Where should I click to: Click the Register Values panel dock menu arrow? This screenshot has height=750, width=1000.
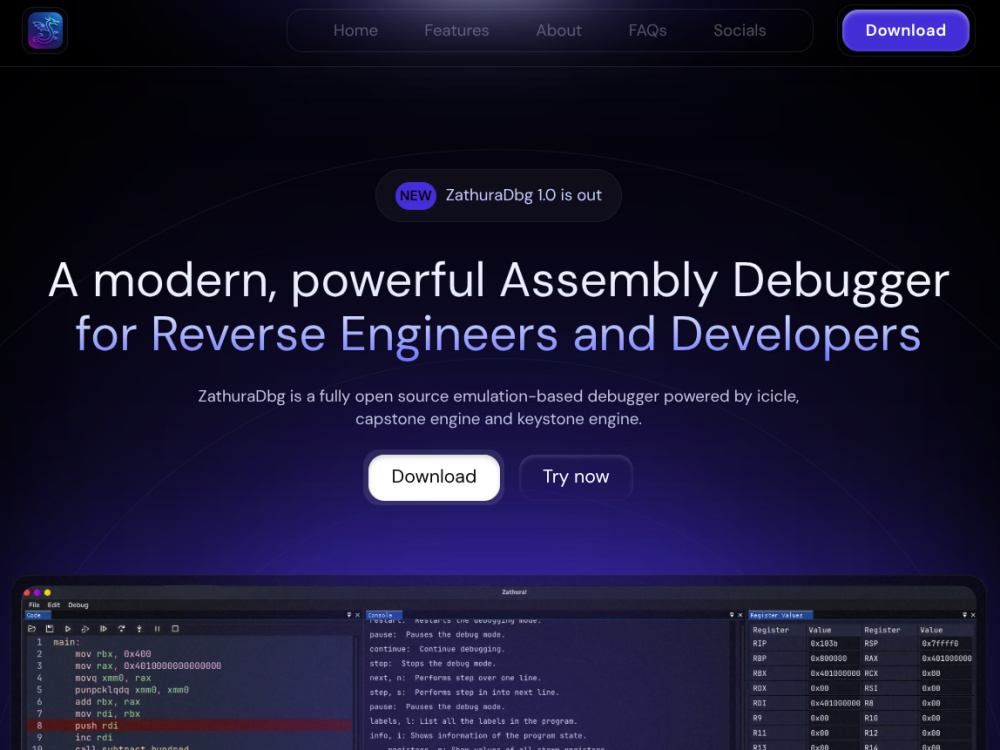click(x=964, y=615)
